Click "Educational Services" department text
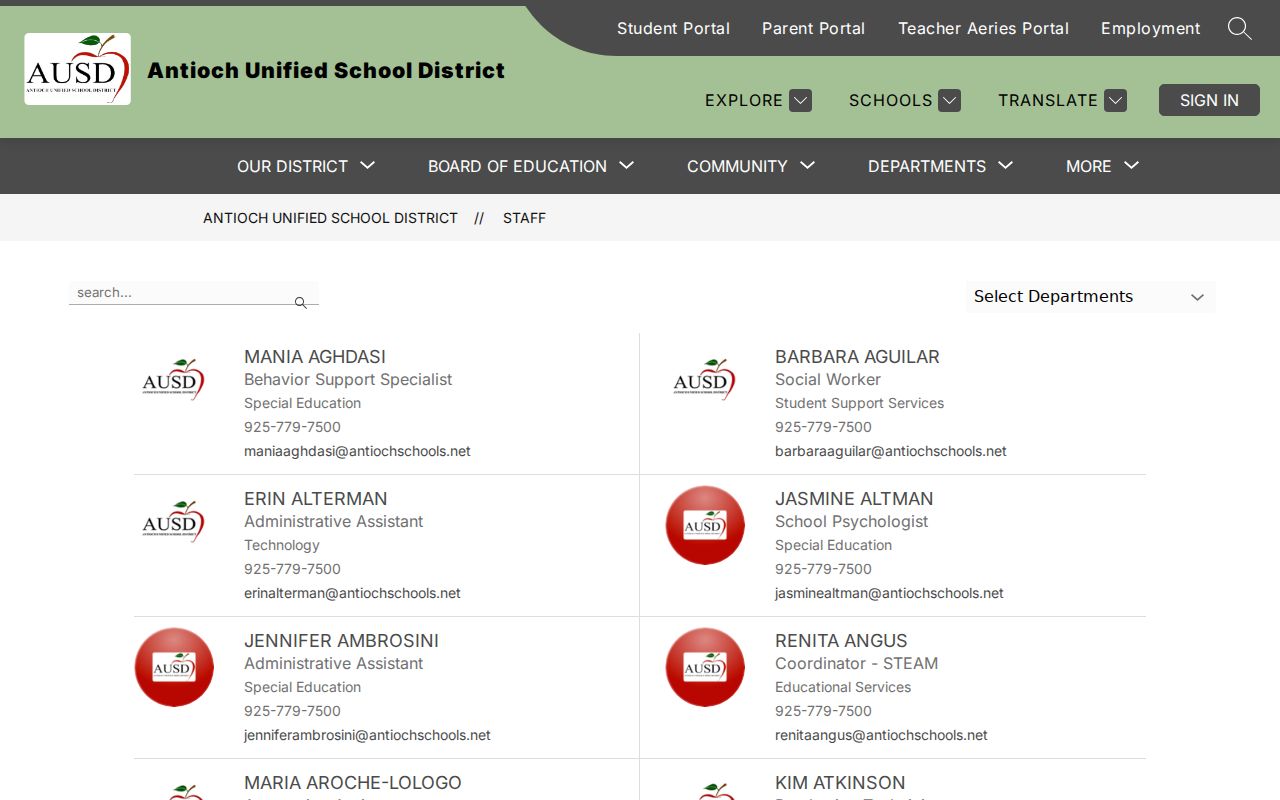This screenshot has height=800, width=1280. pos(843,687)
